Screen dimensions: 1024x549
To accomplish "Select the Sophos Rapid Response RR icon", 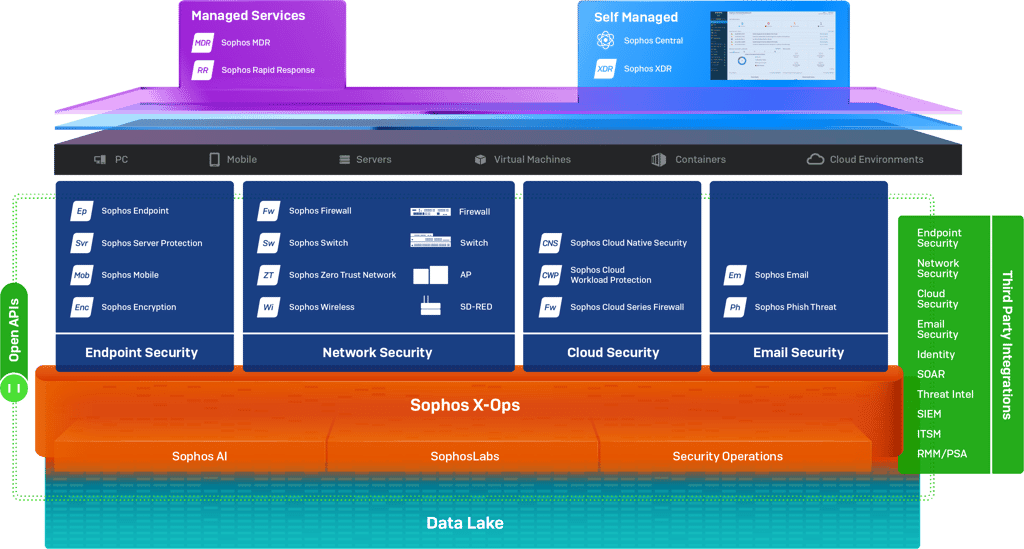I will tap(202, 70).
